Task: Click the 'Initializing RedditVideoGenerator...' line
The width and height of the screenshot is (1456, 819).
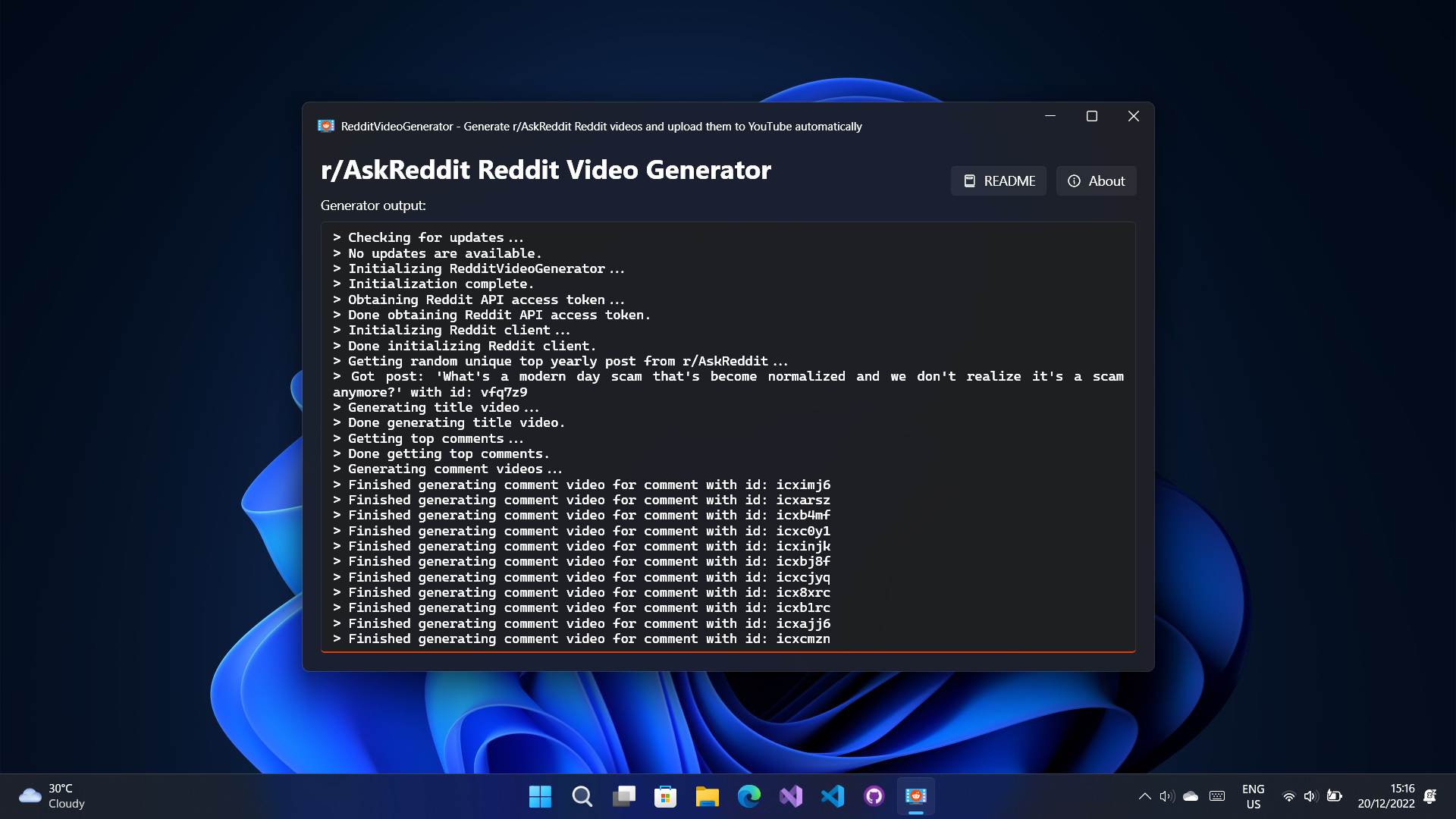Action: coord(479,268)
